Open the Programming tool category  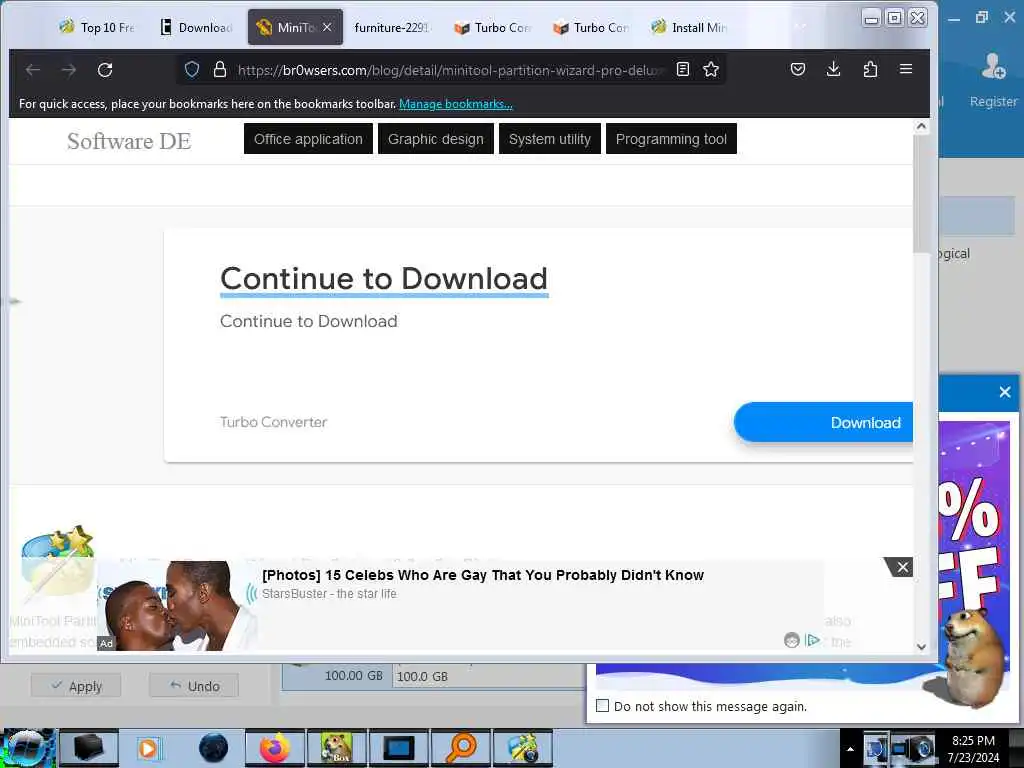(671, 139)
